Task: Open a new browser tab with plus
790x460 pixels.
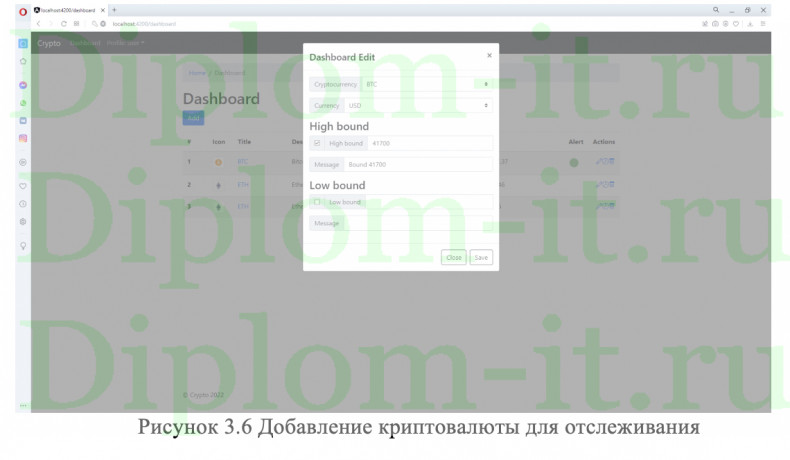Action: click(x=114, y=10)
